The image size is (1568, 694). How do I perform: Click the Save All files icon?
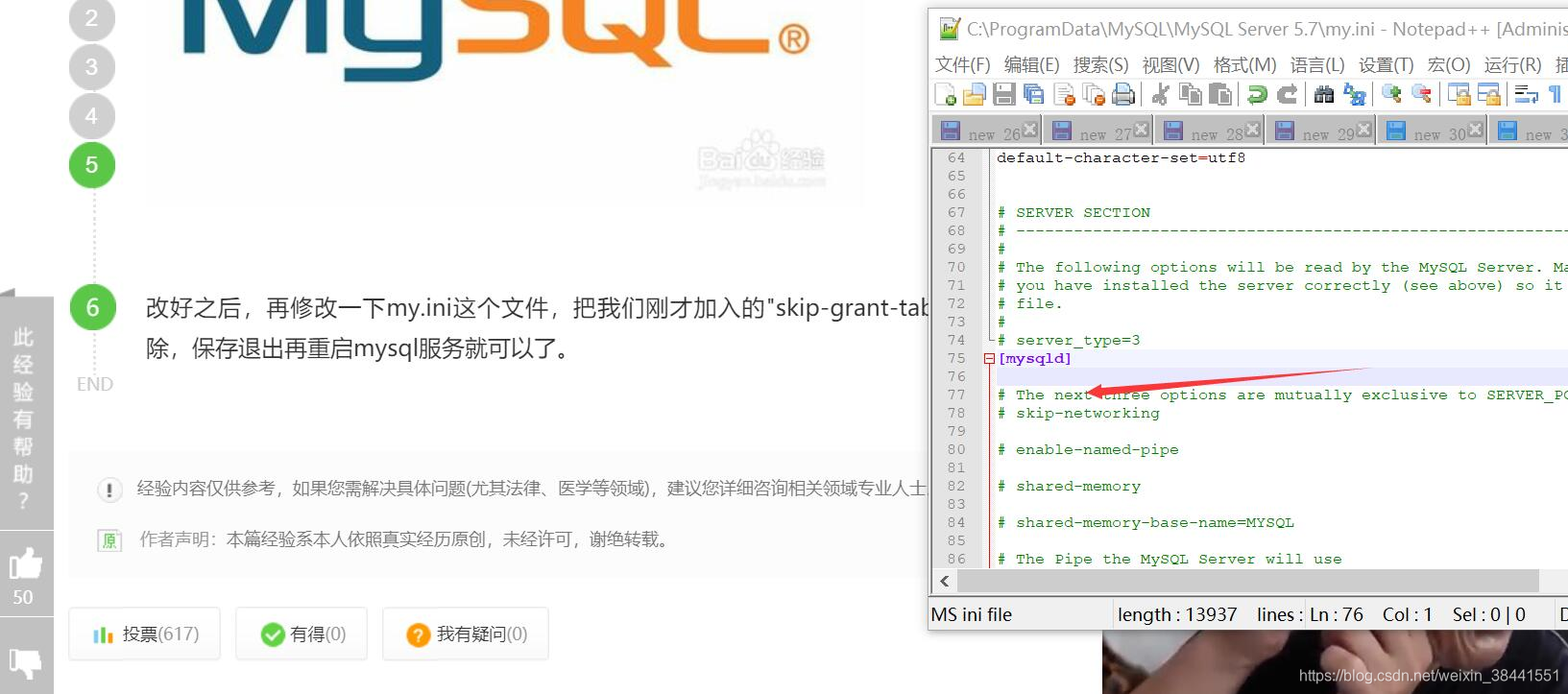(1034, 94)
